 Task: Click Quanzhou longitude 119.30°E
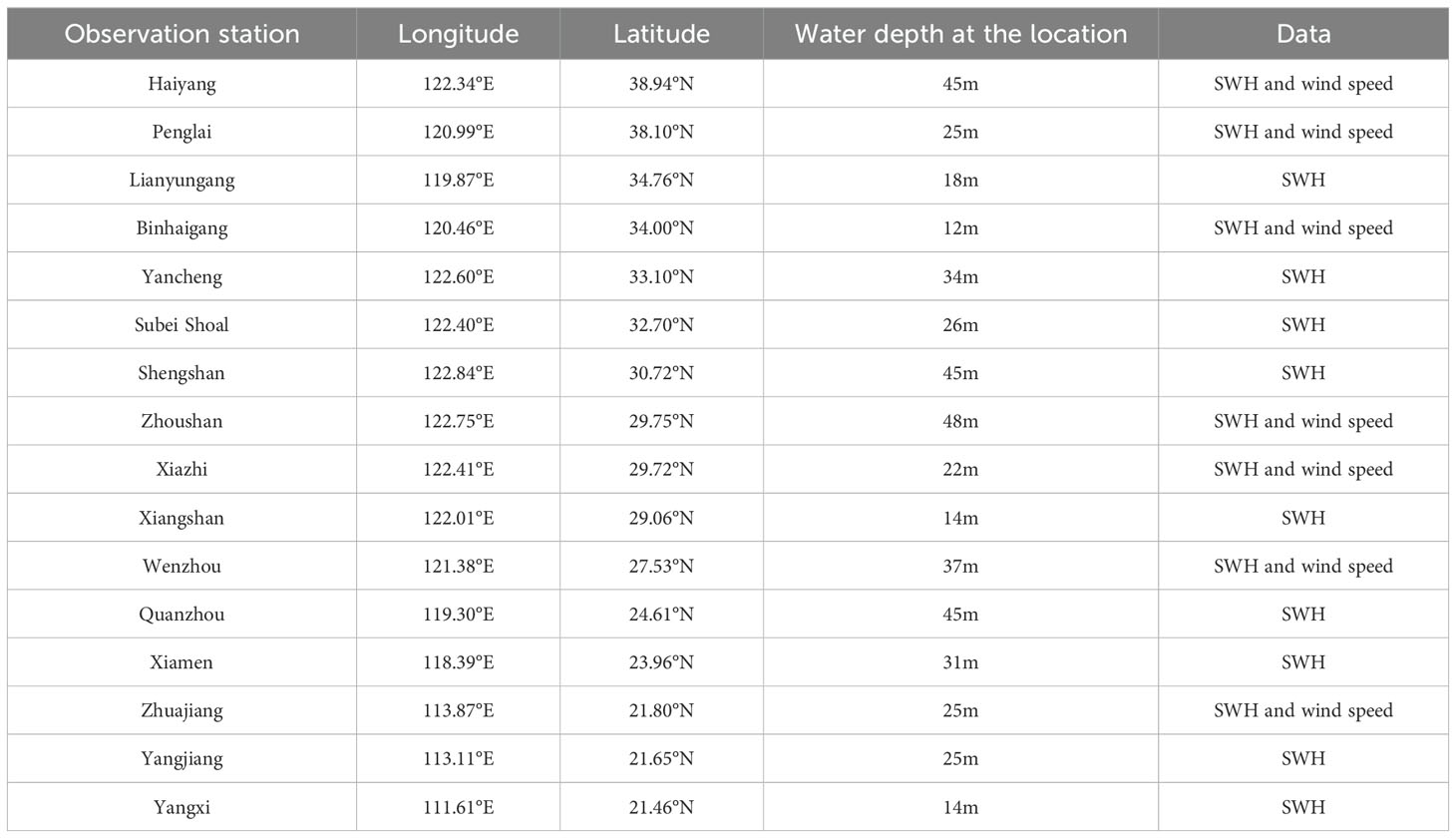click(x=458, y=615)
